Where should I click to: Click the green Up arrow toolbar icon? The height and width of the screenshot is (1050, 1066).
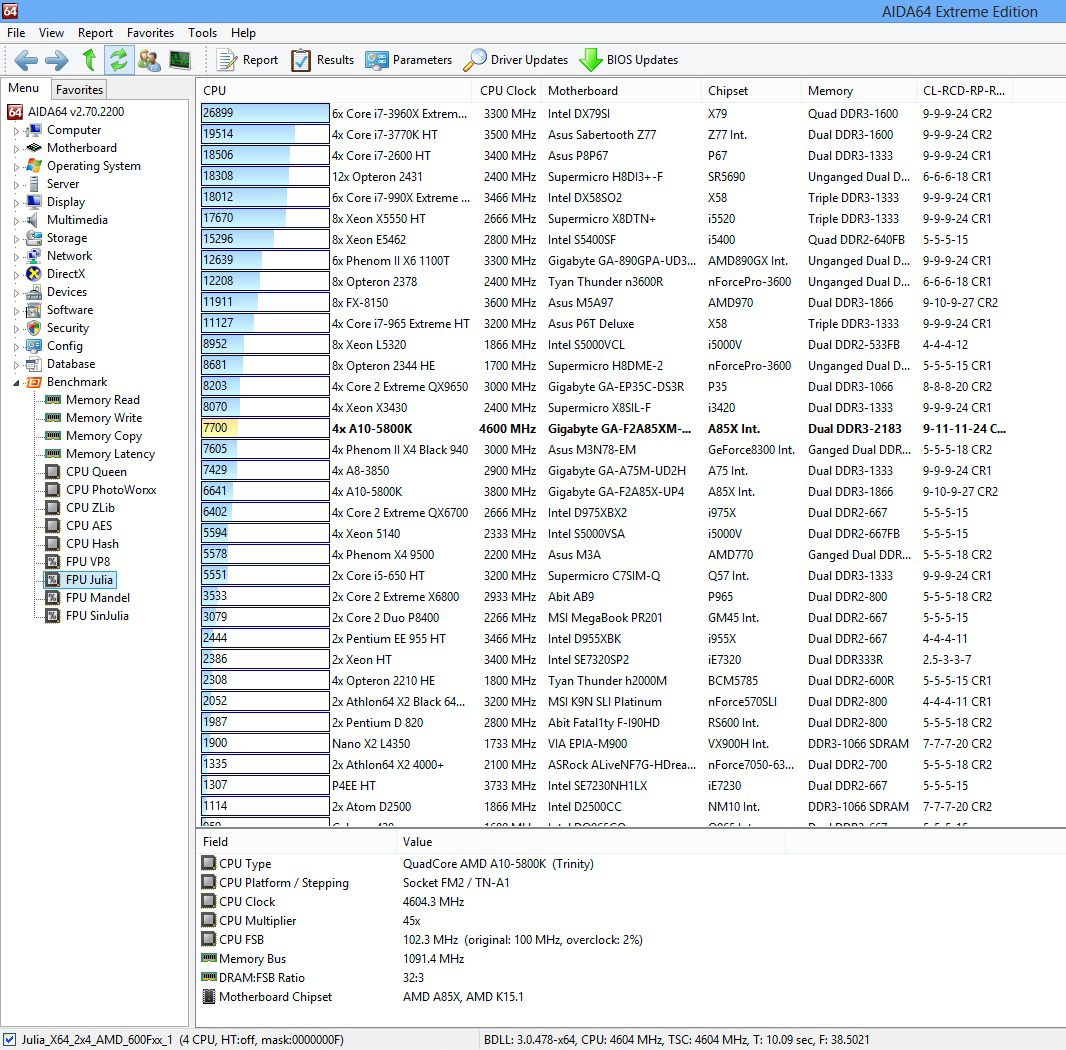(89, 60)
